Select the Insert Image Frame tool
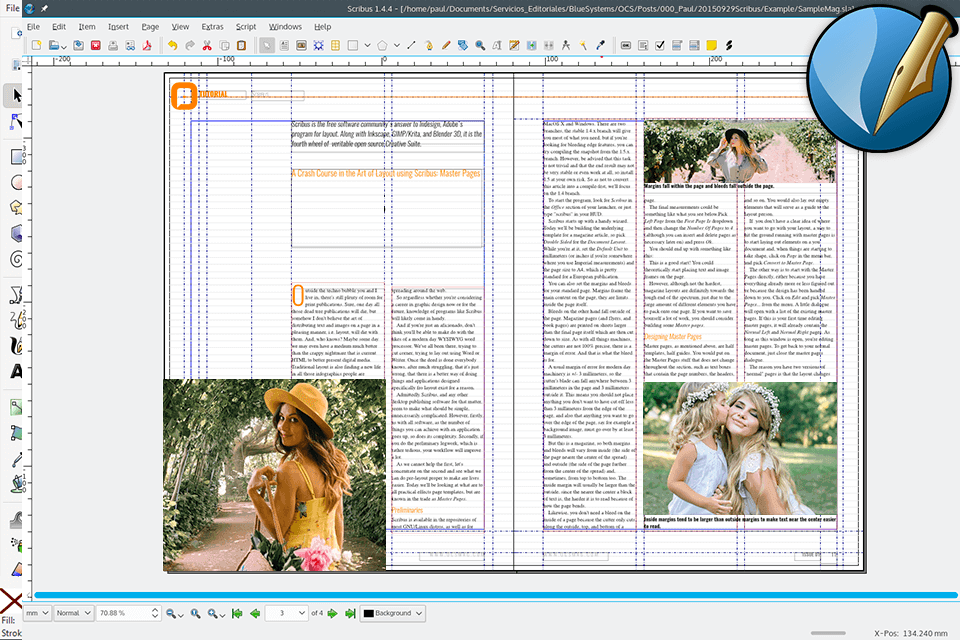The height and width of the screenshot is (640, 960). pyautogui.click(x=301, y=45)
